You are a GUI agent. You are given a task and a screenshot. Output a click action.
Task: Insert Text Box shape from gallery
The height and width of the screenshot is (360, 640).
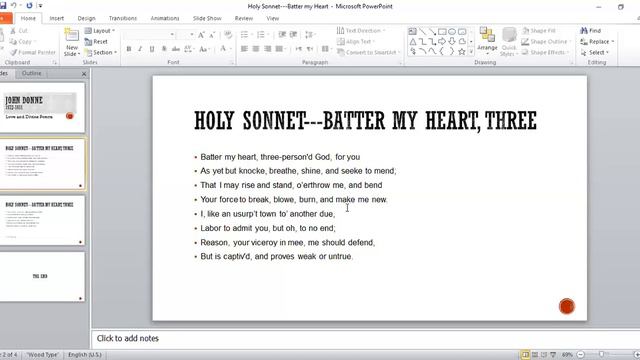tap(413, 31)
